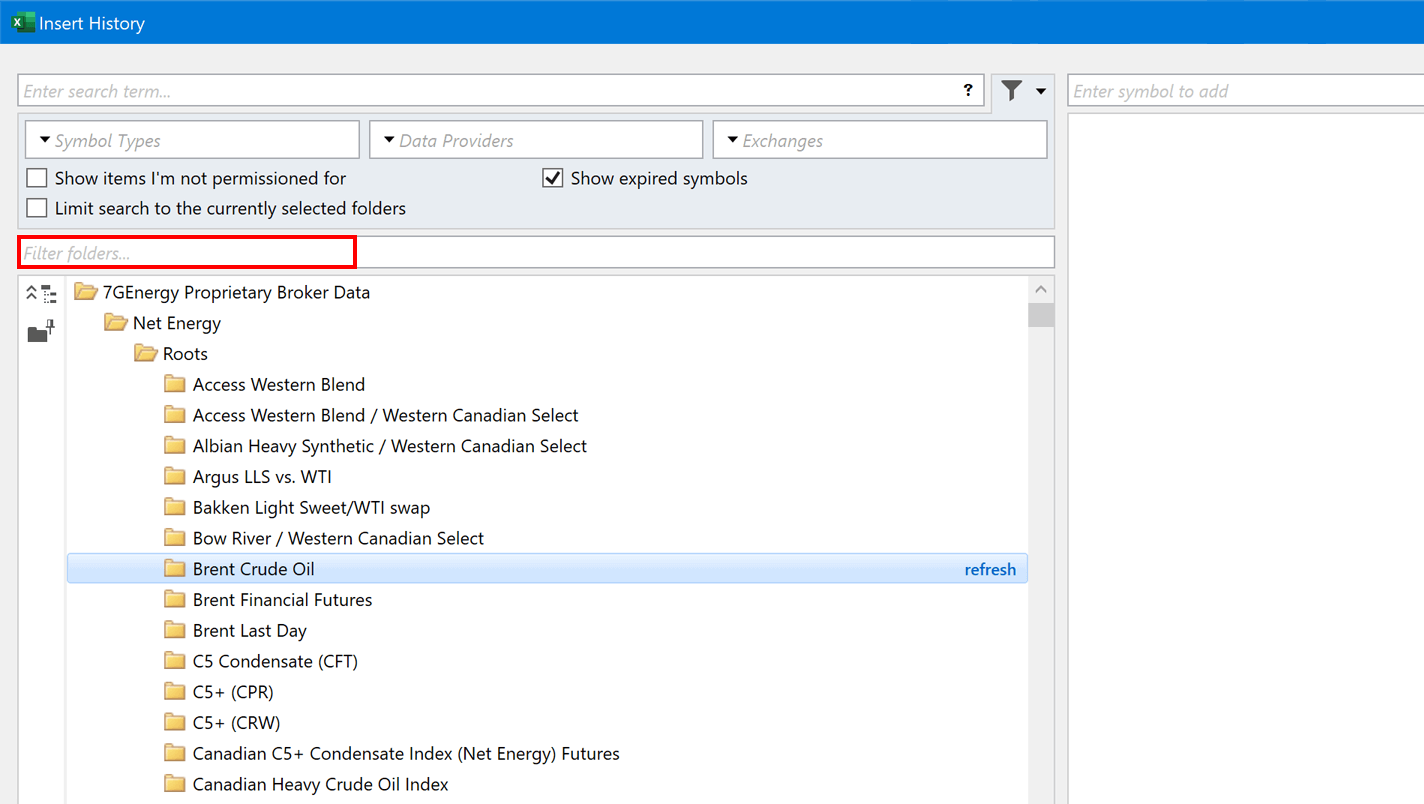Select the Roots tree item
This screenshot has width=1424, height=804.
pos(185,354)
